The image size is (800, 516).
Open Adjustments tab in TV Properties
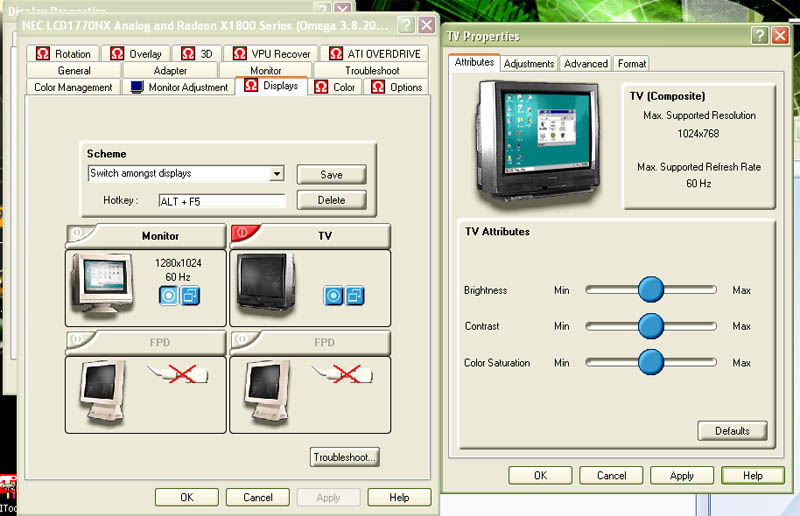click(529, 64)
